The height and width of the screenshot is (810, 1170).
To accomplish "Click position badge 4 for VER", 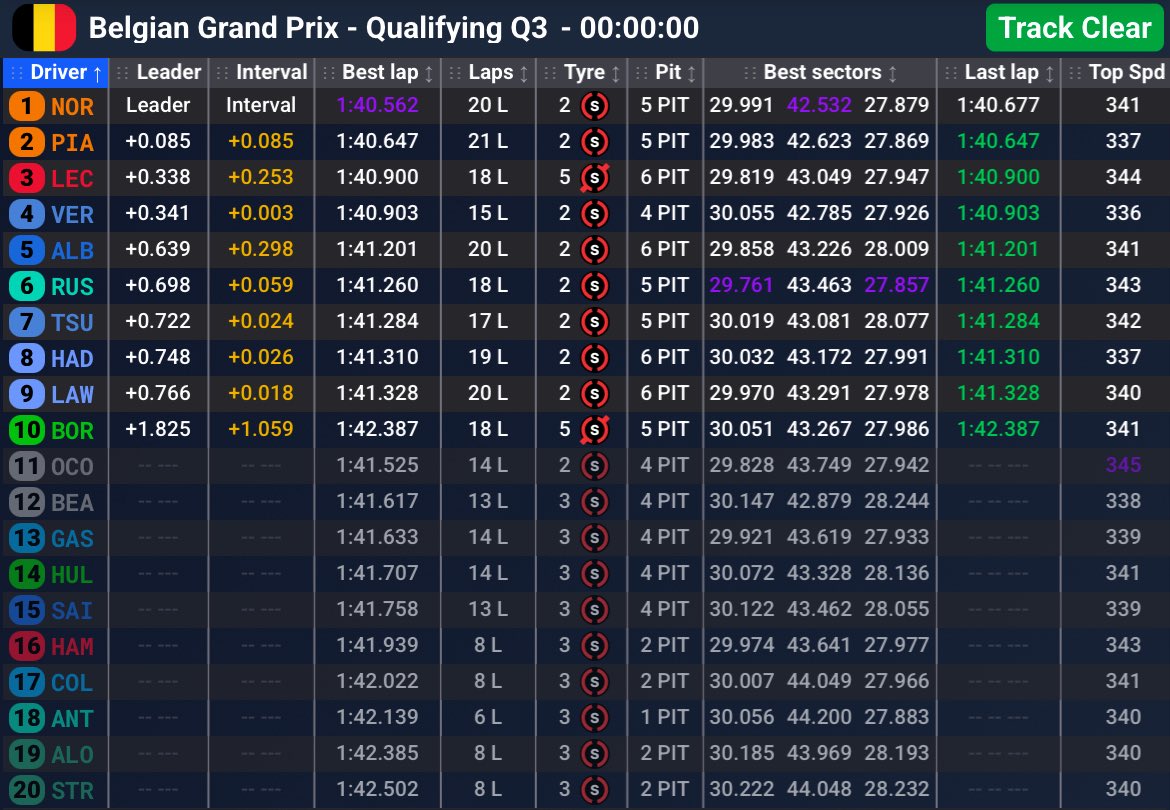I will (27, 214).
